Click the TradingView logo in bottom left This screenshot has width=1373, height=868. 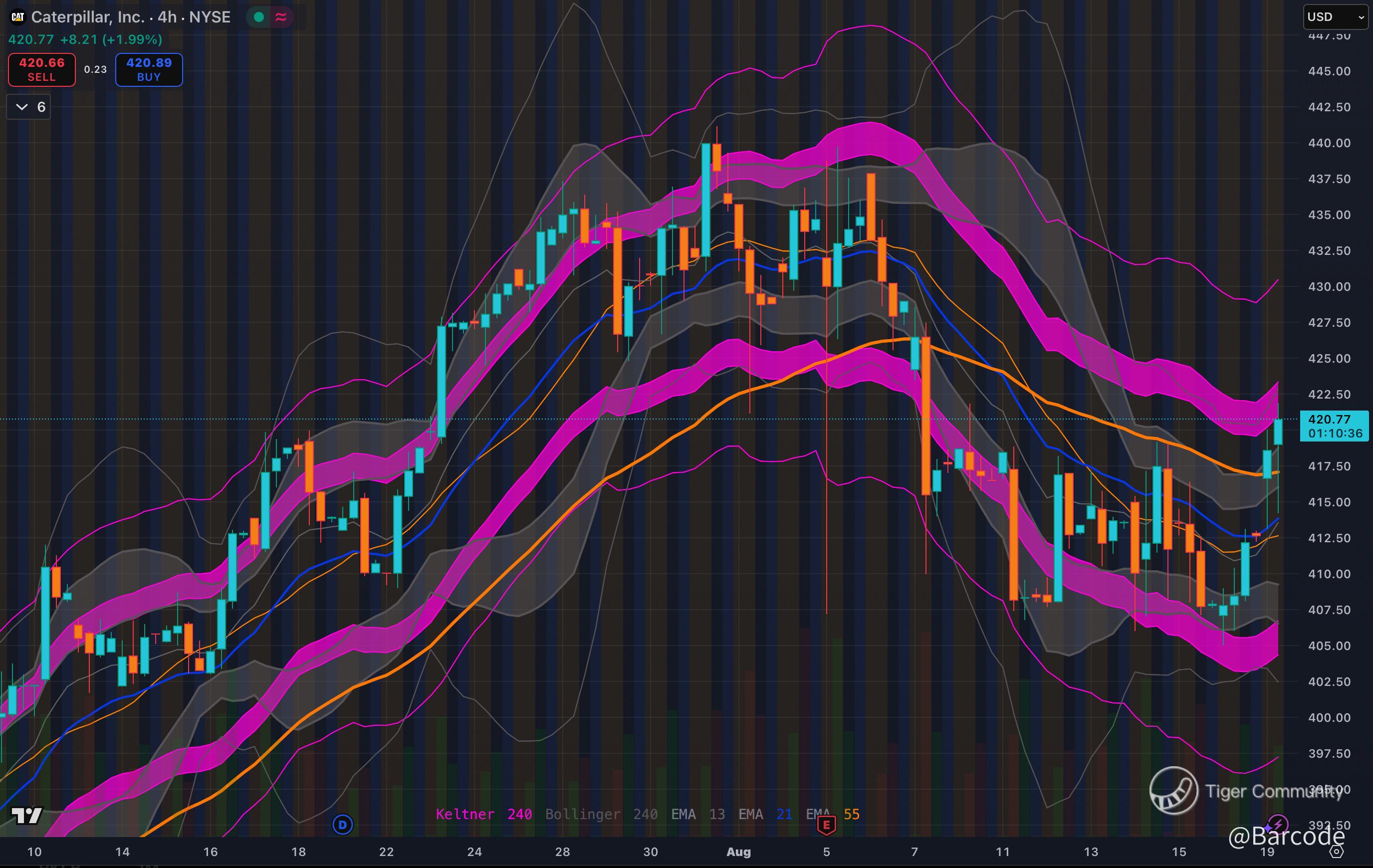(x=27, y=816)
